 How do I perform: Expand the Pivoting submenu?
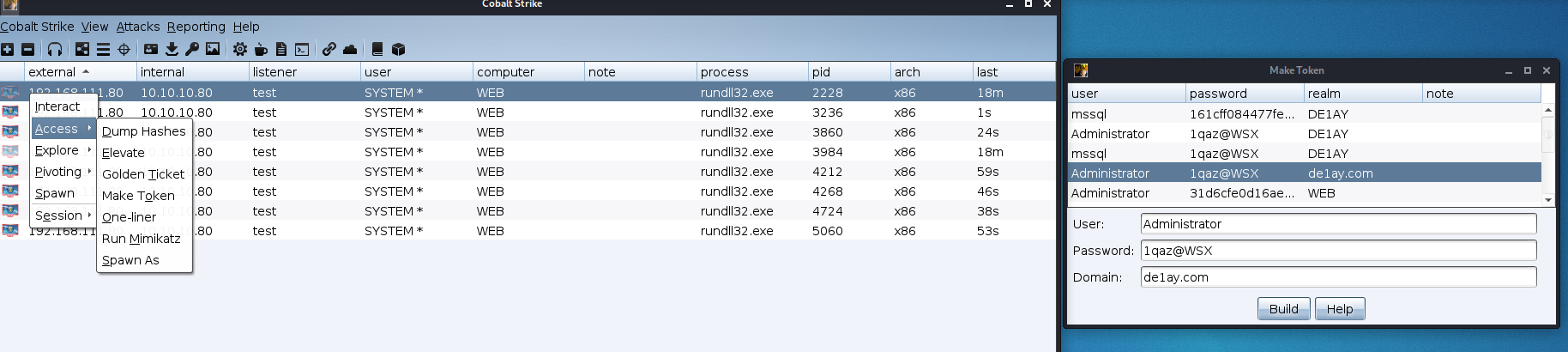(63, 172)
